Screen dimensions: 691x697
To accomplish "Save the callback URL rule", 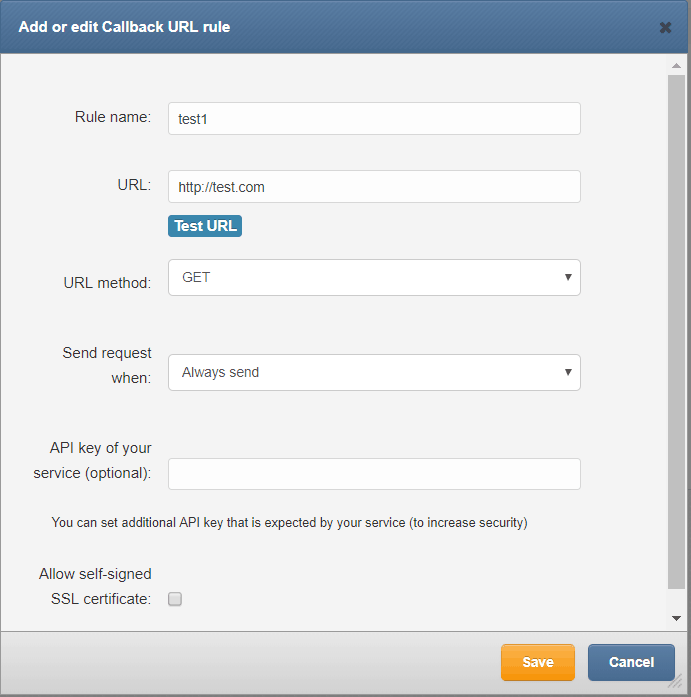I will point(538,662).
